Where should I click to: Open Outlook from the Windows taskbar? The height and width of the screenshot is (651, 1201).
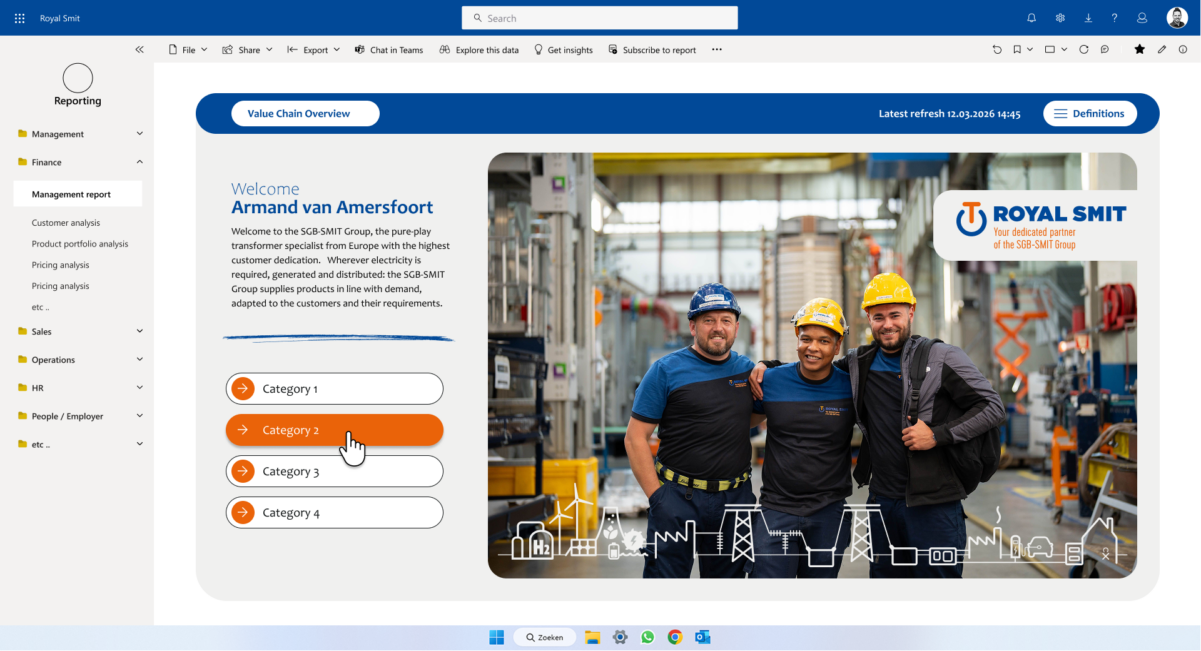coord(703,637)
